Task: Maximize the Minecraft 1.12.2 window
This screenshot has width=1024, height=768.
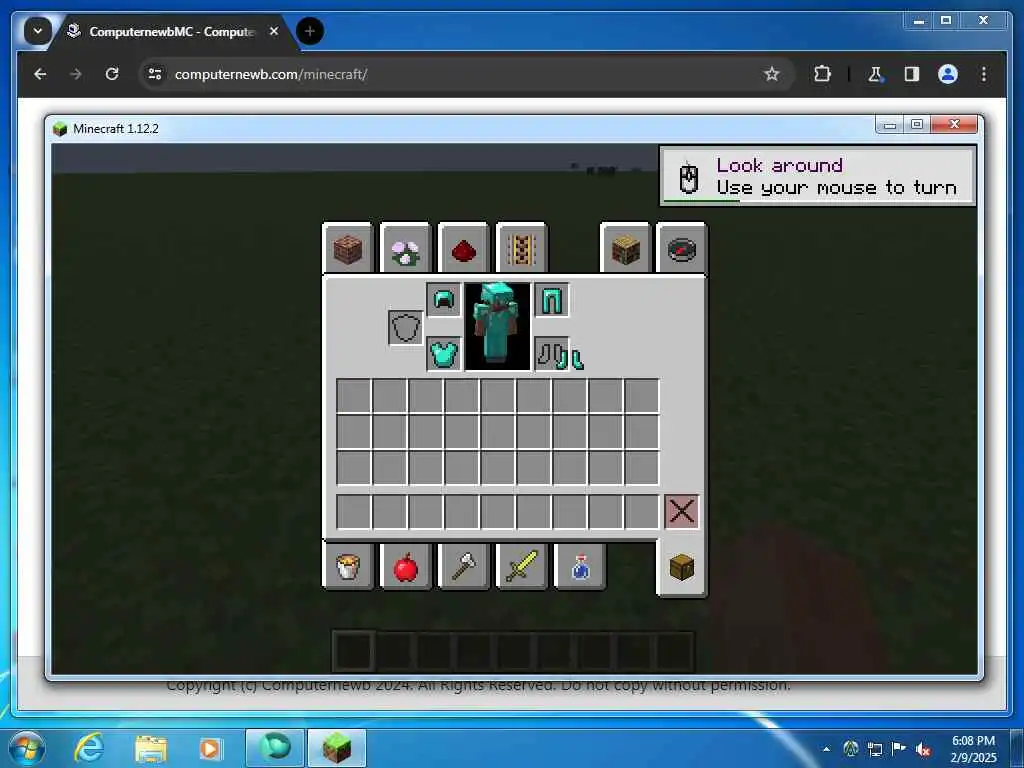Action: click(x=917, y=124)
